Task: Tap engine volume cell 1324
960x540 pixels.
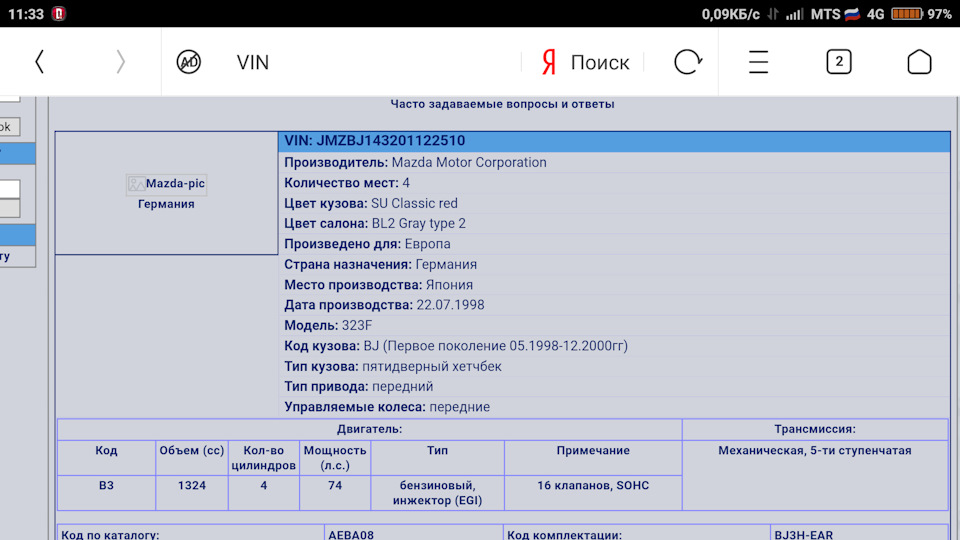Action: [192, 492]
